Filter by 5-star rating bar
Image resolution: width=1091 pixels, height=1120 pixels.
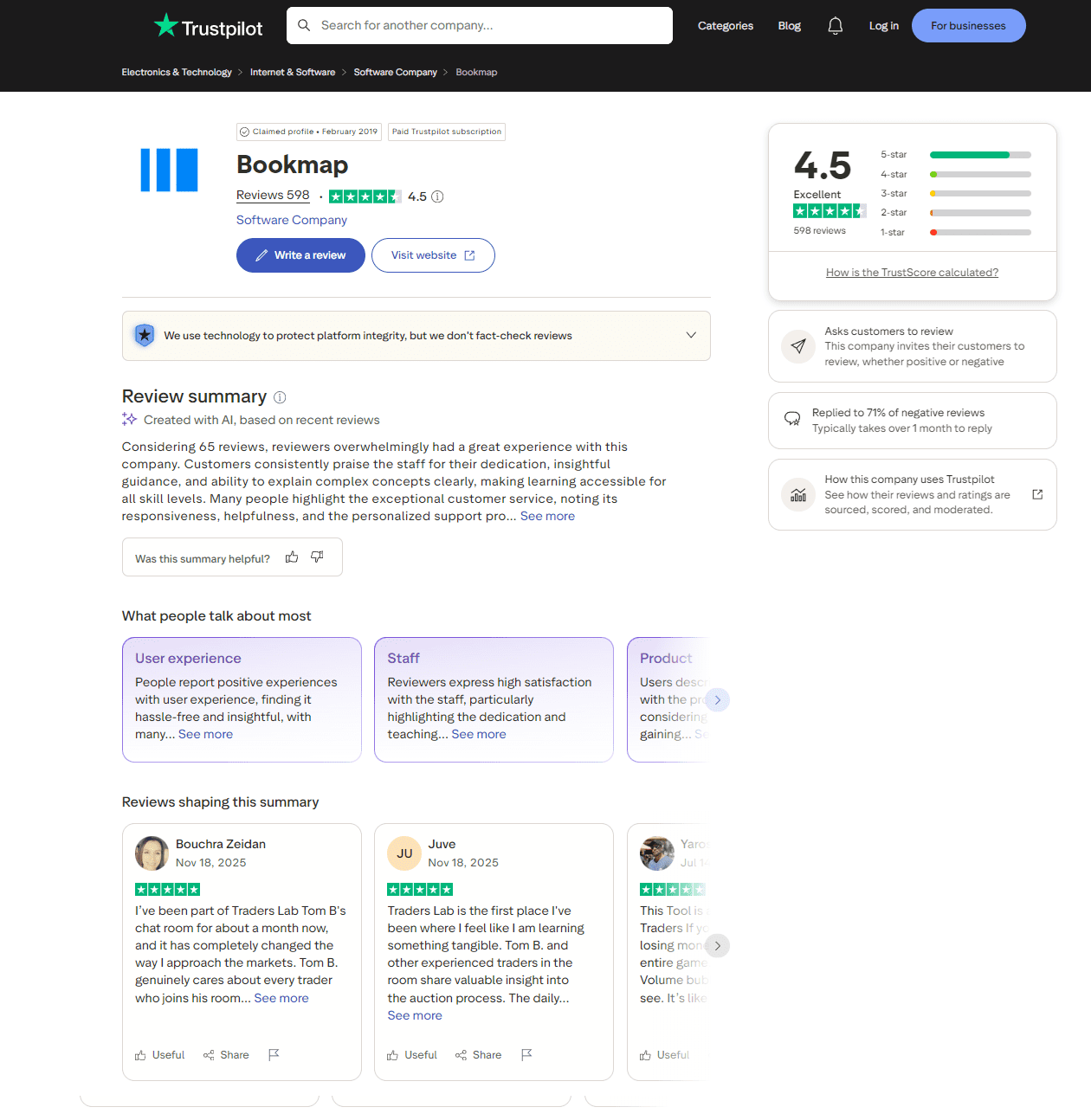956,155
